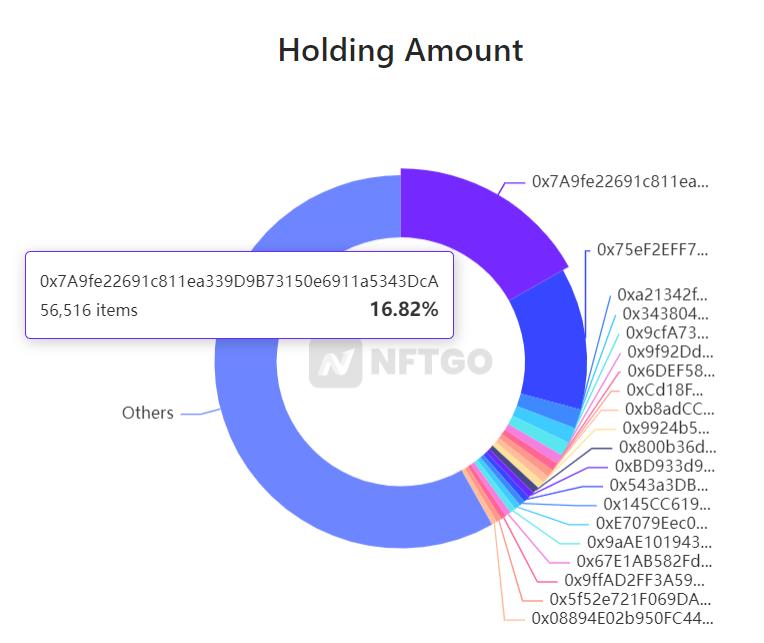This screenshot has width=764, height=643.
Task: Select the 0x6DEF58... address label
Action: [671, 371]
